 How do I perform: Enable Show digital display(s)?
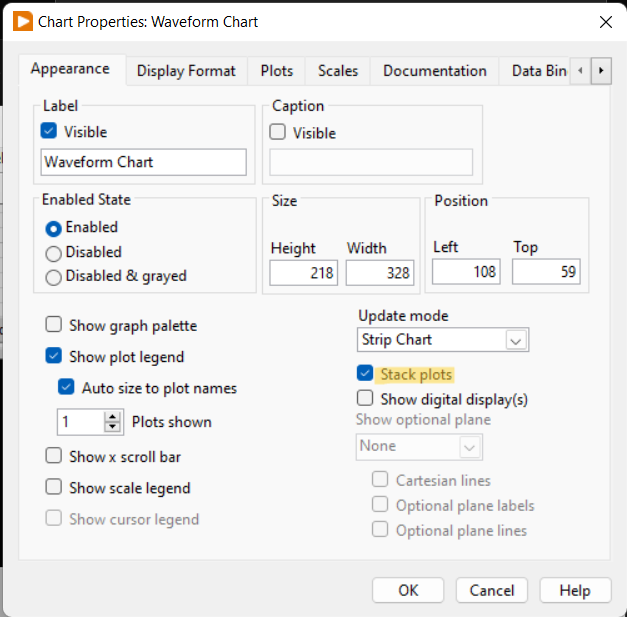pyautogui.click(x=365, y=398)
